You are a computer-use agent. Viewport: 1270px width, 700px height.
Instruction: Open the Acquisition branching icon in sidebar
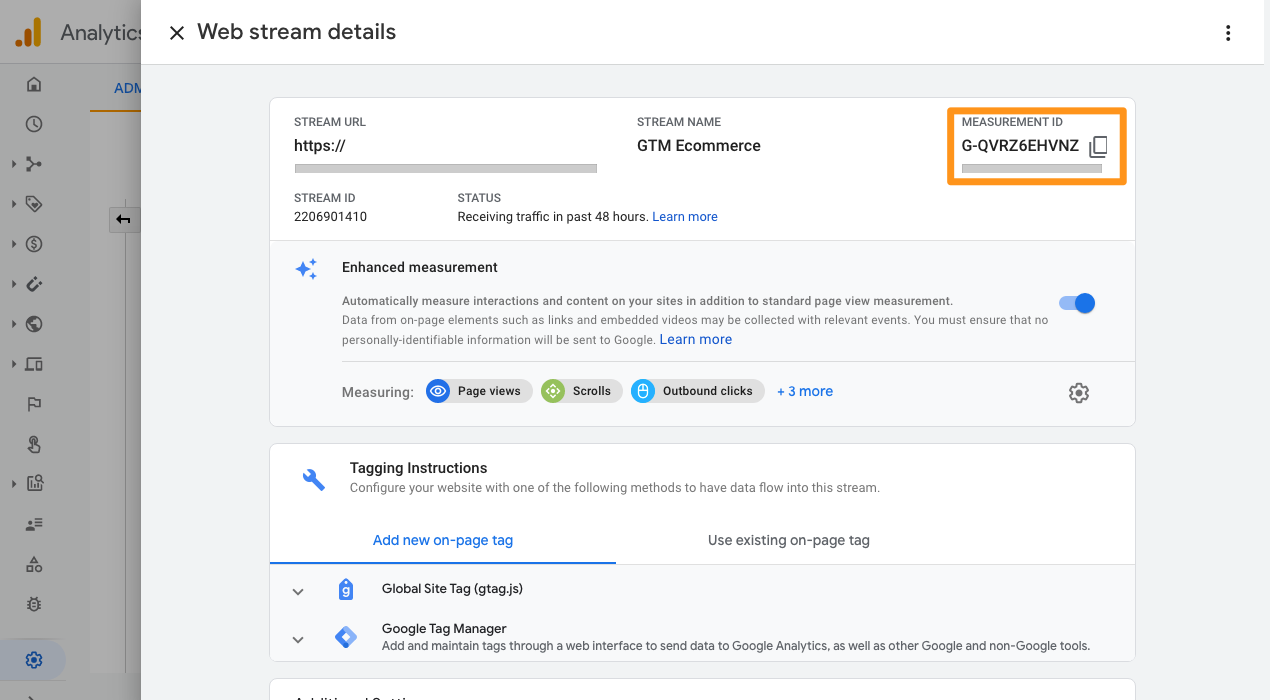pyautogui.click(x=34, y=164)
